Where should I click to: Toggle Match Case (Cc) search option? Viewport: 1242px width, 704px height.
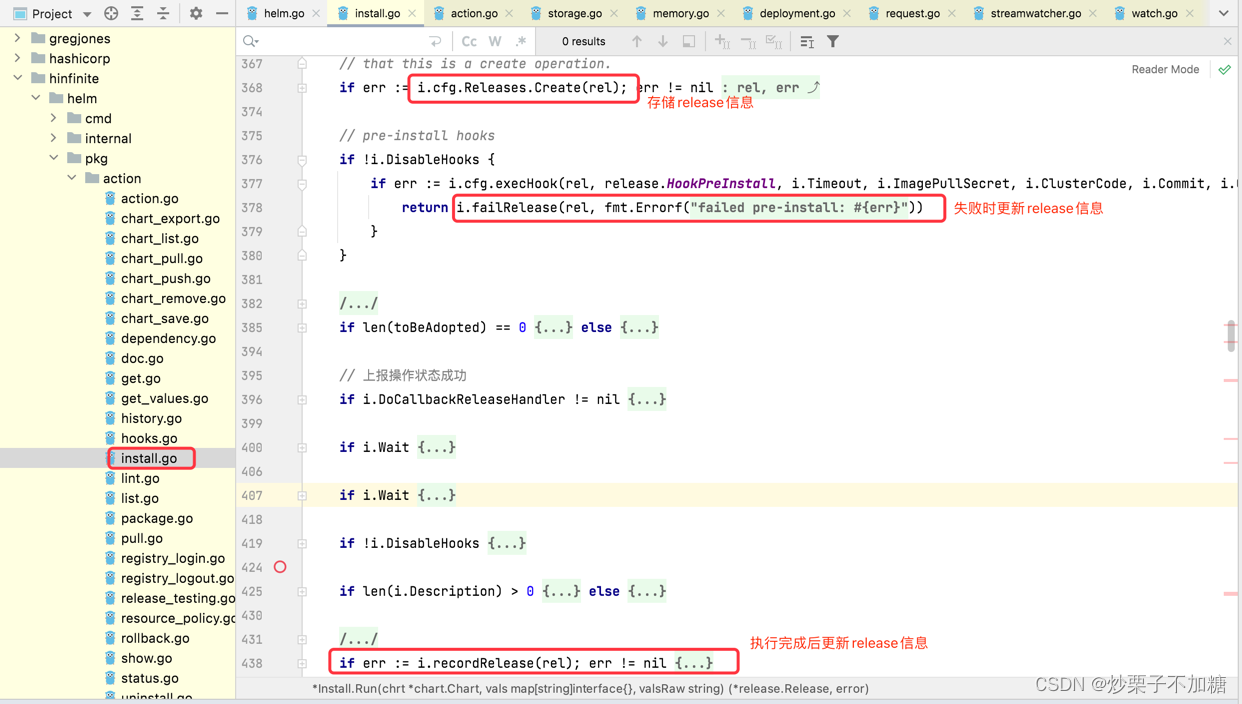point(469,42)
